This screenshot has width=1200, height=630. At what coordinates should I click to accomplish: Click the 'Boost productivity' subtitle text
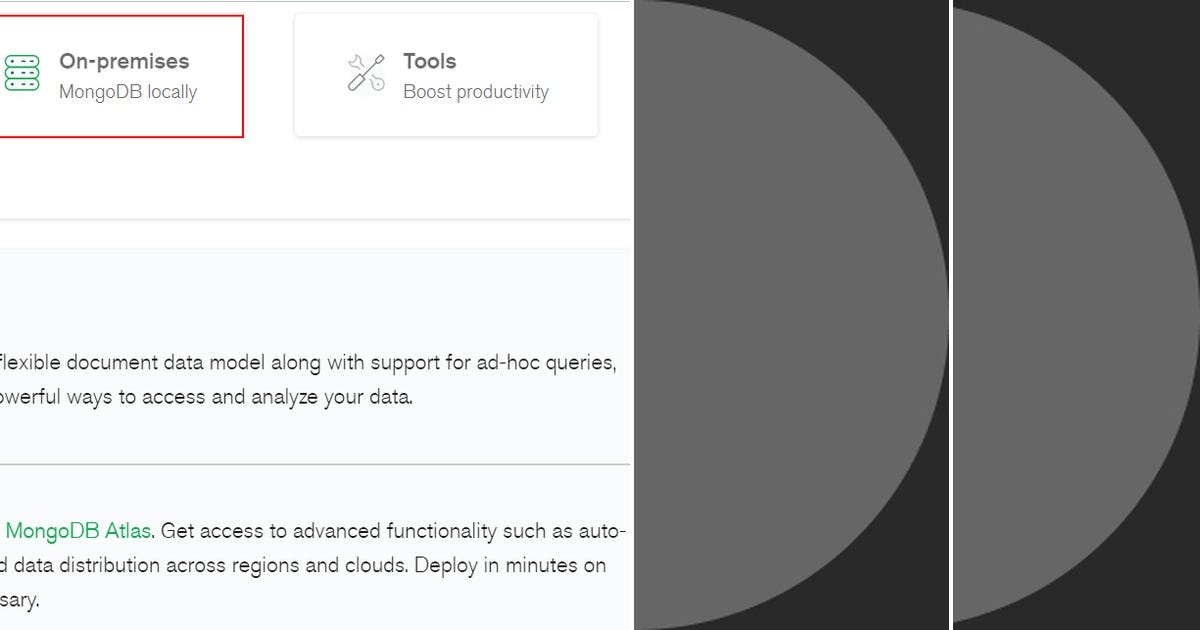(475, 92)
